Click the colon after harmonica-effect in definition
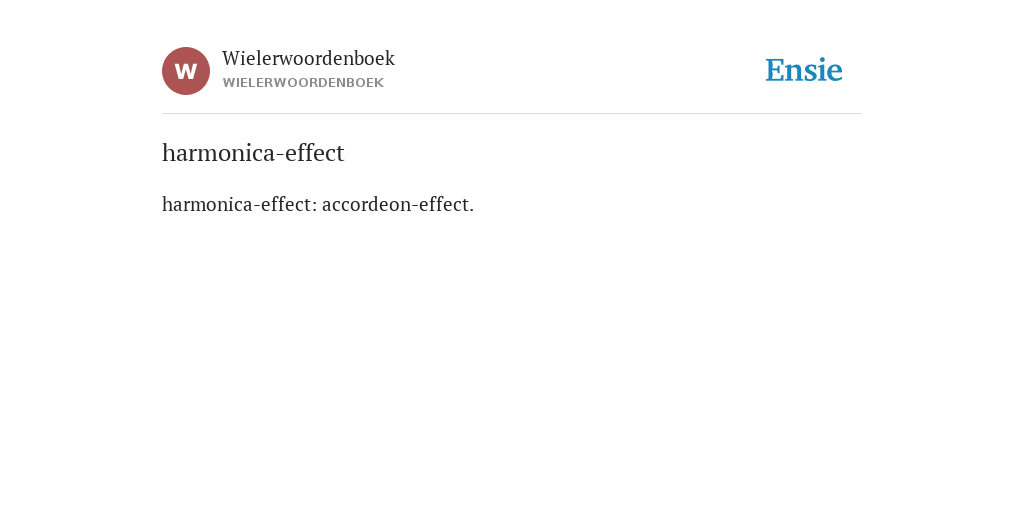The height and width of the screenshot is (512, 1024). (x=315, y=206)
